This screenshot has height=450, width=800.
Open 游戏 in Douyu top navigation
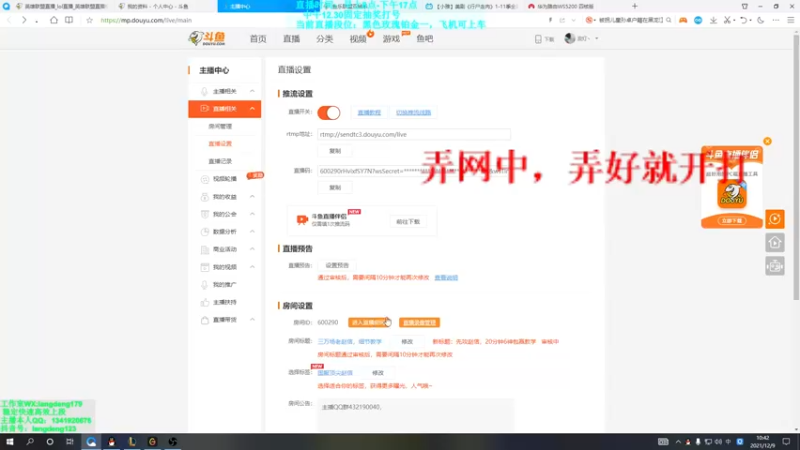391,39
